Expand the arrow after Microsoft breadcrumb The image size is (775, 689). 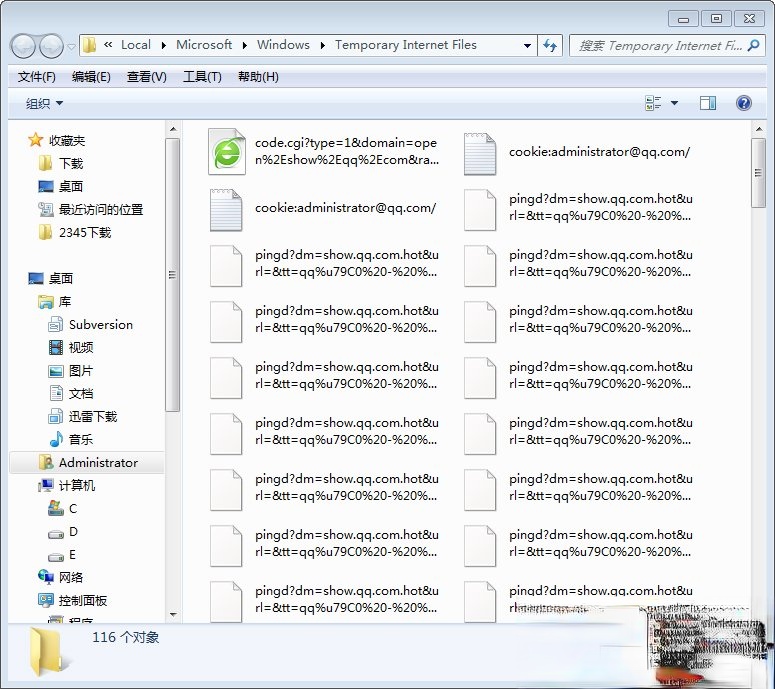click(245, 45)
